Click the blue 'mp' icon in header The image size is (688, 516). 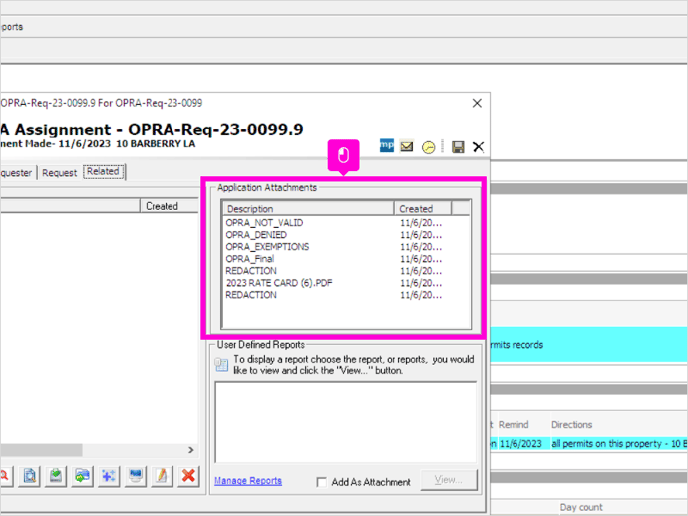[387, 145]
